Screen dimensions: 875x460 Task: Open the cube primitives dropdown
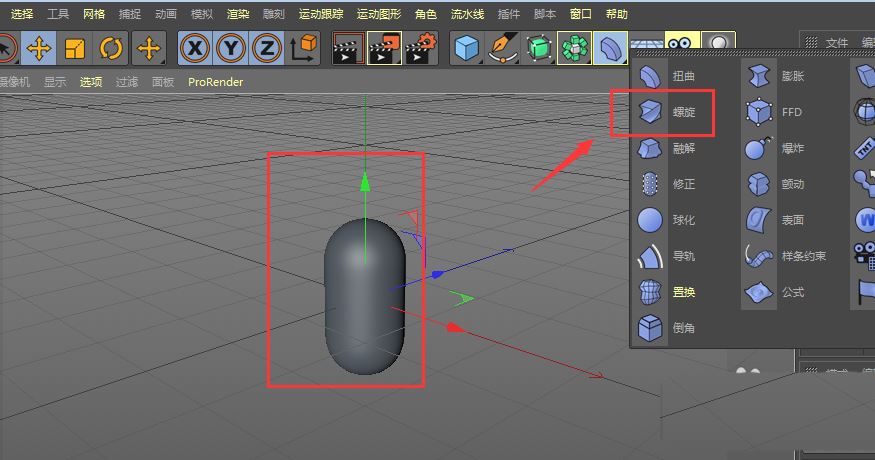coord(467,49)
